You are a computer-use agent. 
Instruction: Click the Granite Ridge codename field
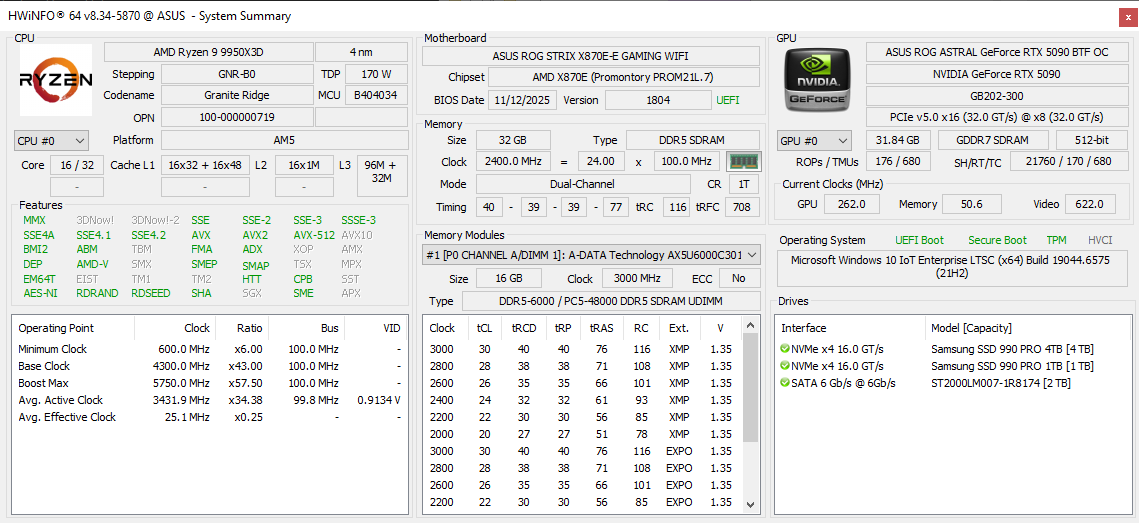coord(237,95)
